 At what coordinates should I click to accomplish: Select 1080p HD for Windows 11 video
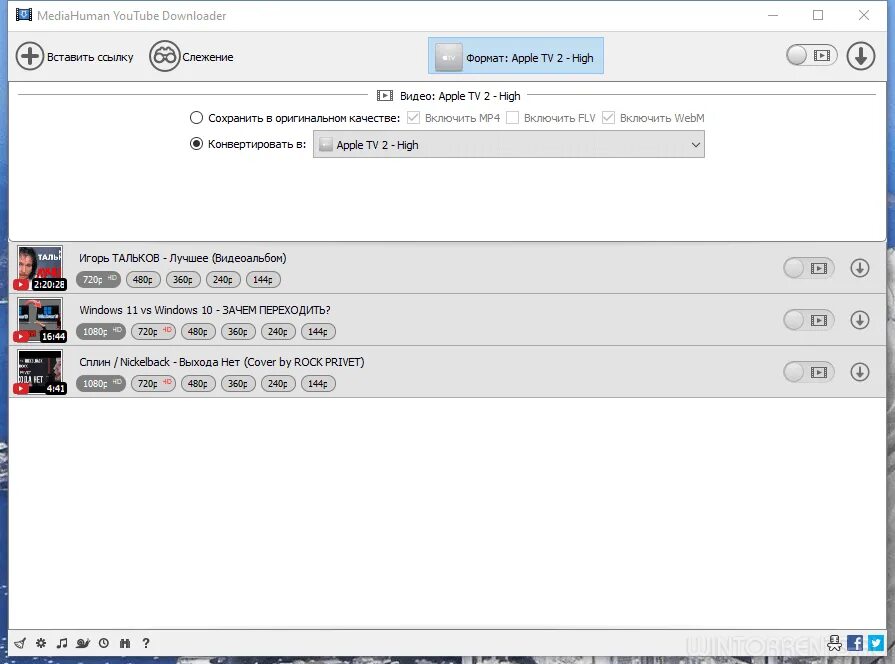(x=101, y=331)
